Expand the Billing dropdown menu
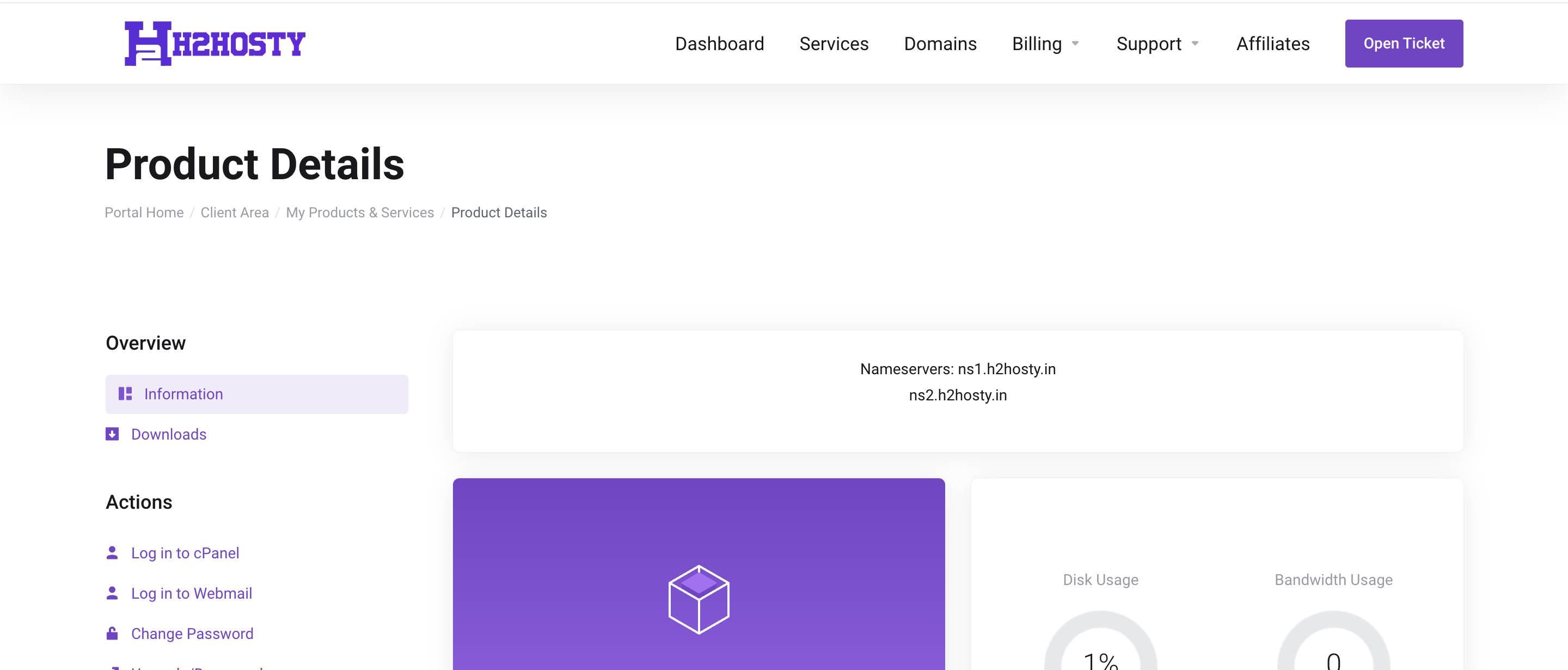This screenshot has width=1568, height=670. (1046, 44)
